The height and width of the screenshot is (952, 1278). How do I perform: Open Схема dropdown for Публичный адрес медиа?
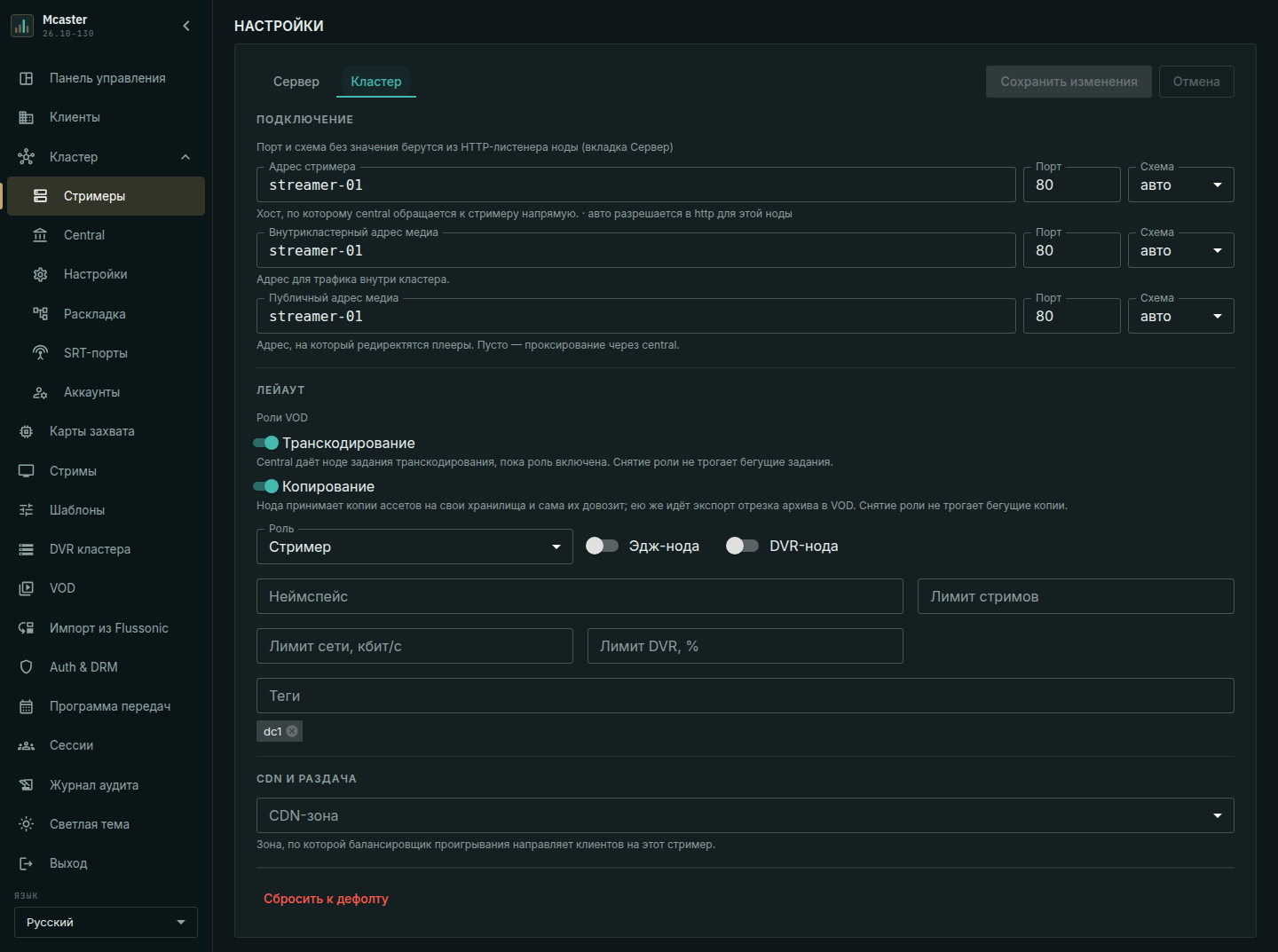pos(1180,316)
